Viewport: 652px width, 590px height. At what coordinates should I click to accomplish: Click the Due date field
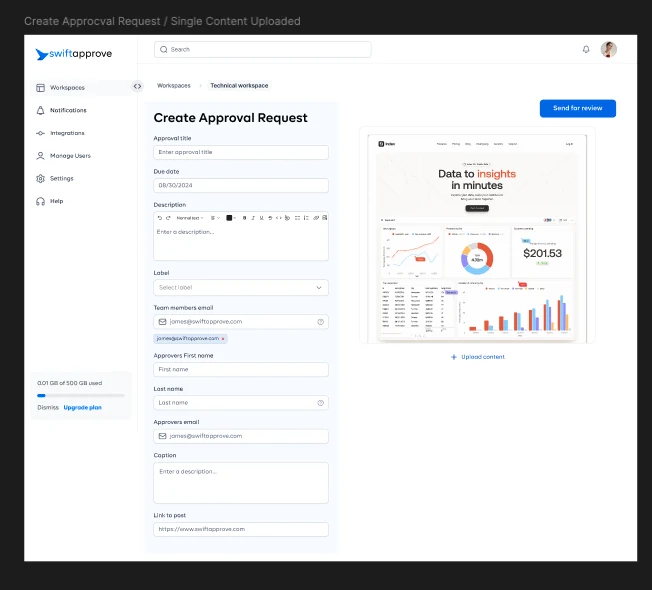coord(241,185)
